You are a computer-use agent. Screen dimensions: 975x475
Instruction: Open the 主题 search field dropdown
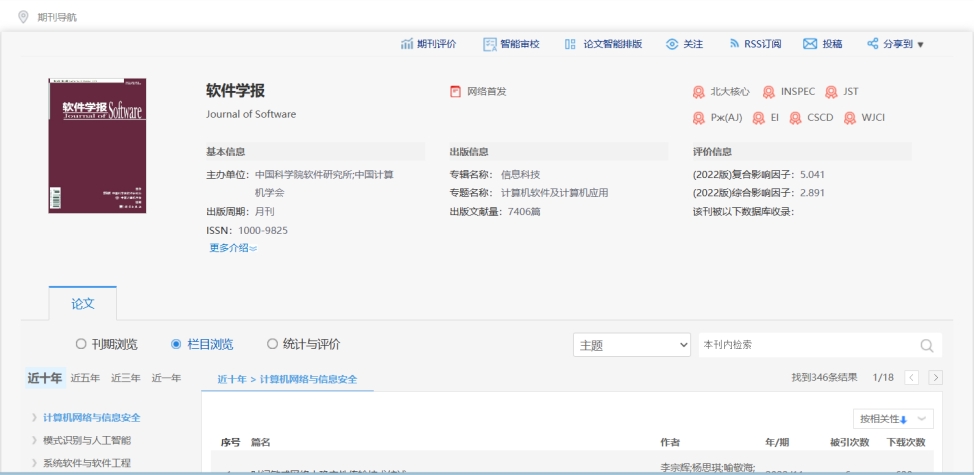point(632,345)
